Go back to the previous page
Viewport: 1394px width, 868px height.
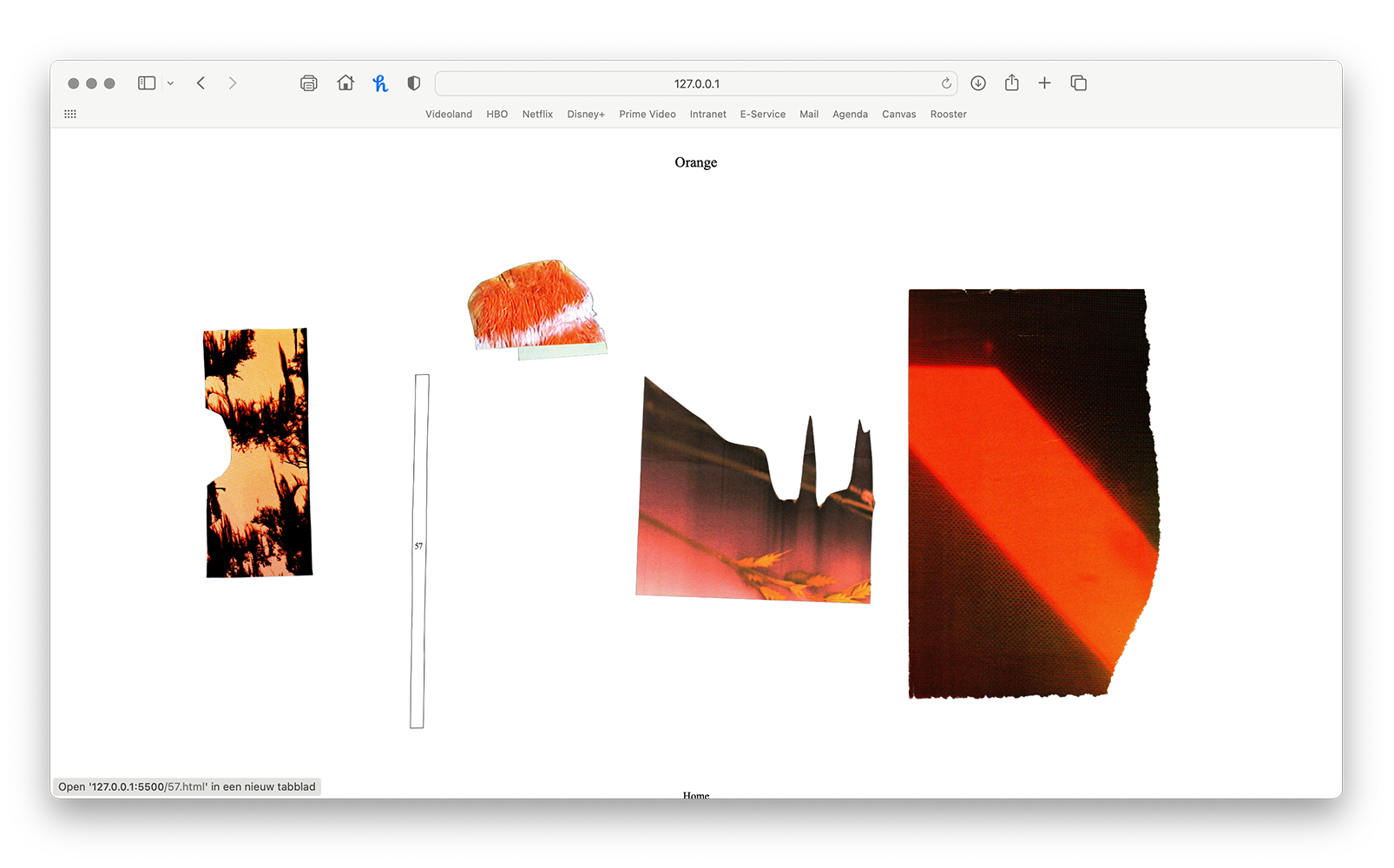pos(201,83)
